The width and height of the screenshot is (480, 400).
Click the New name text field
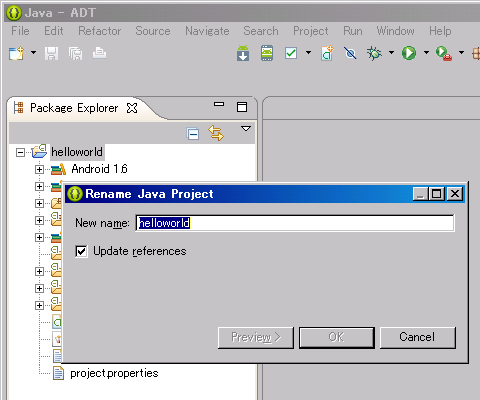[x=295, y=223]
